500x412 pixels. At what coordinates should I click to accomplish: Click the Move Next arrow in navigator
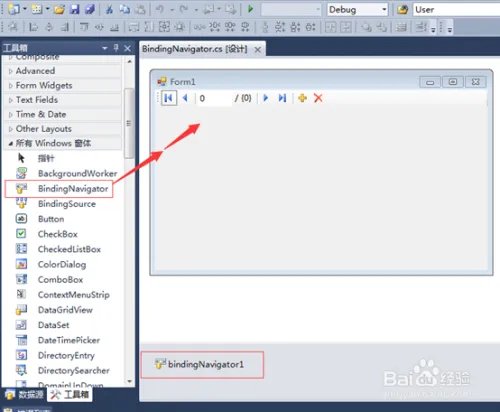click(266, 98)
